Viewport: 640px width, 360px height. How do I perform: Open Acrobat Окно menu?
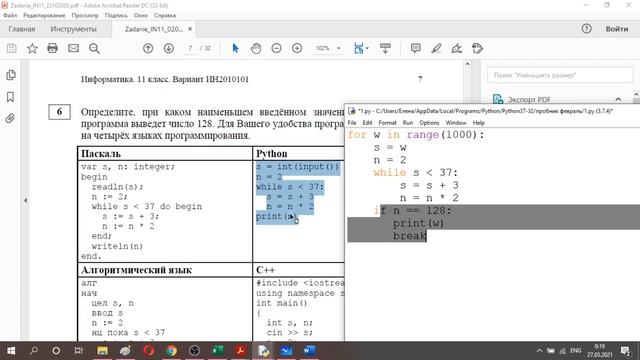(140, 16)
